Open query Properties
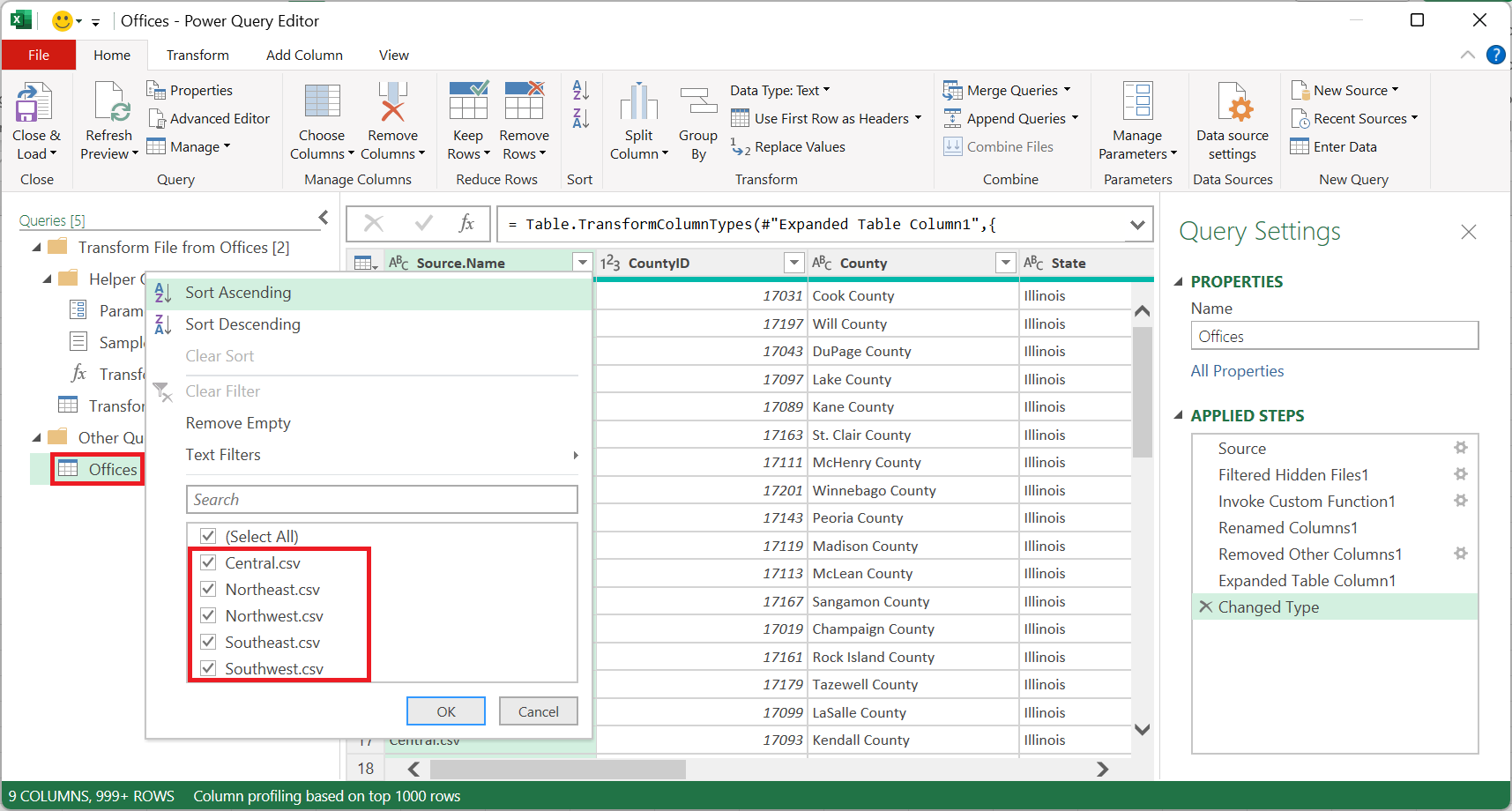The width and height of the screenshot is (1512, 811). click(x=190, y=90)
